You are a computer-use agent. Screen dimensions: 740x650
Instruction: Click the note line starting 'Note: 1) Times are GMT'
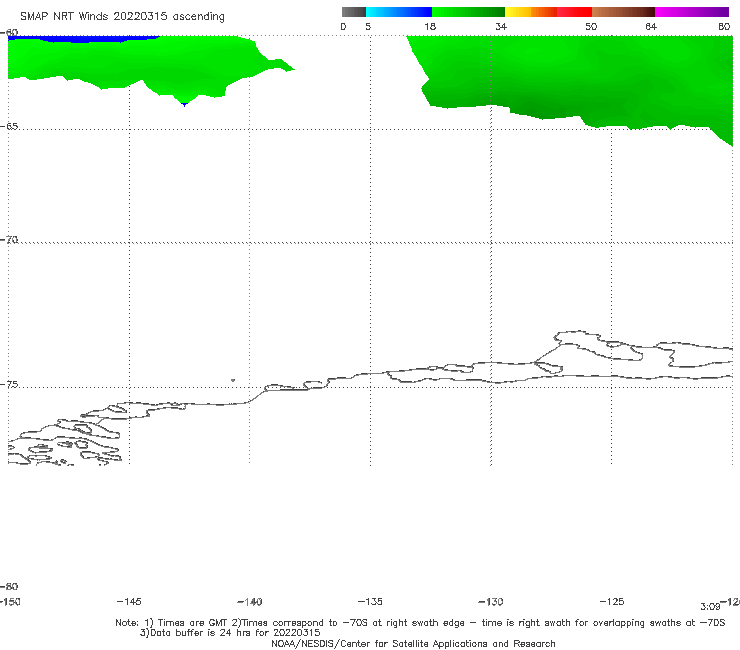[420, 623]
